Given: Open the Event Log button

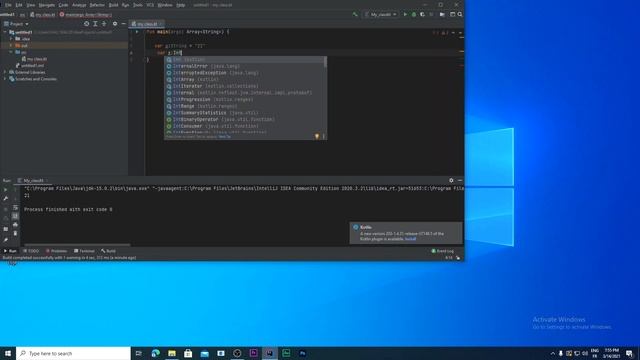Looking at the screenshot, I should 442,251.
